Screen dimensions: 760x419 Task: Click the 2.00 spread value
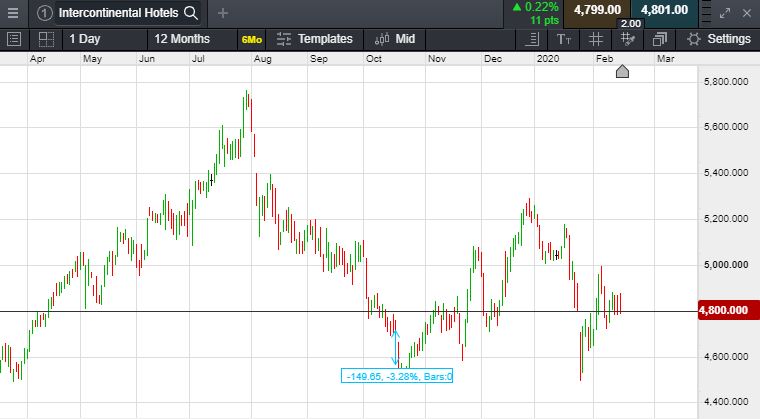click(631, 24)
